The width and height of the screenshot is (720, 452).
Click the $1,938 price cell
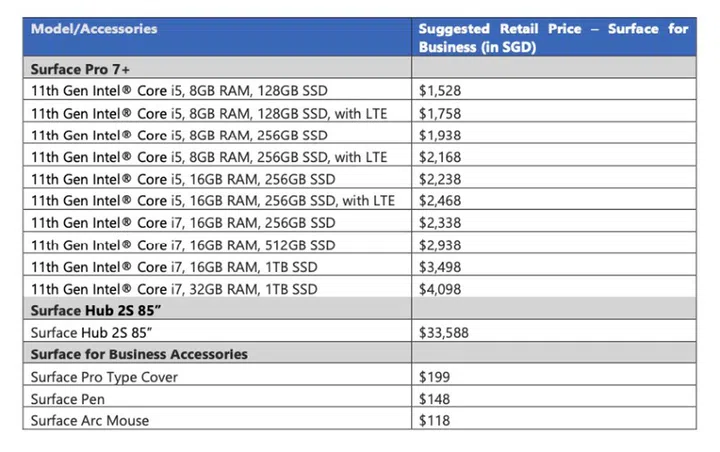(441, 135)
